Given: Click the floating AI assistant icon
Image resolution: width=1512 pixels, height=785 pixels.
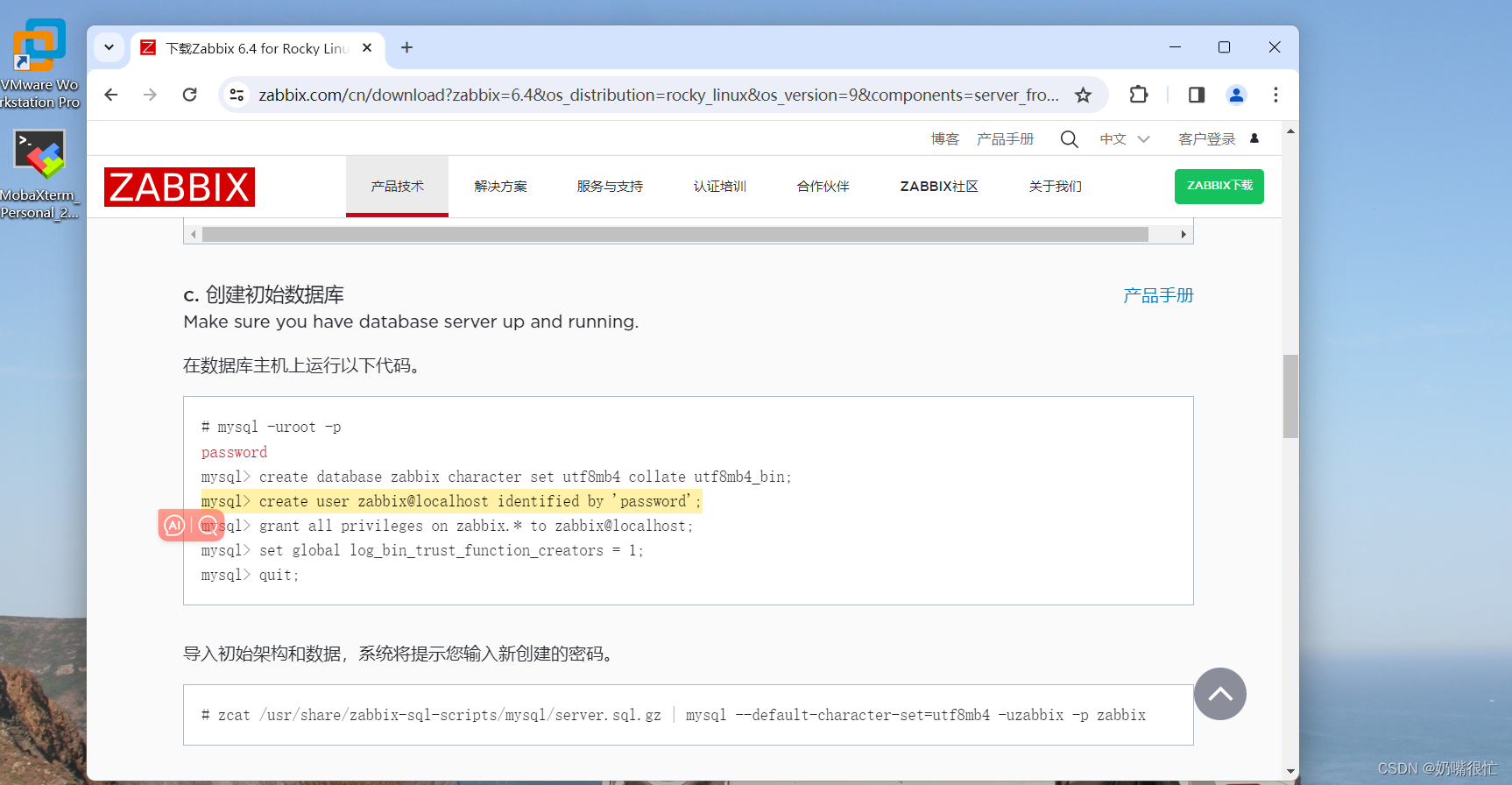Looking at the screenshot, I should [174, 525].
